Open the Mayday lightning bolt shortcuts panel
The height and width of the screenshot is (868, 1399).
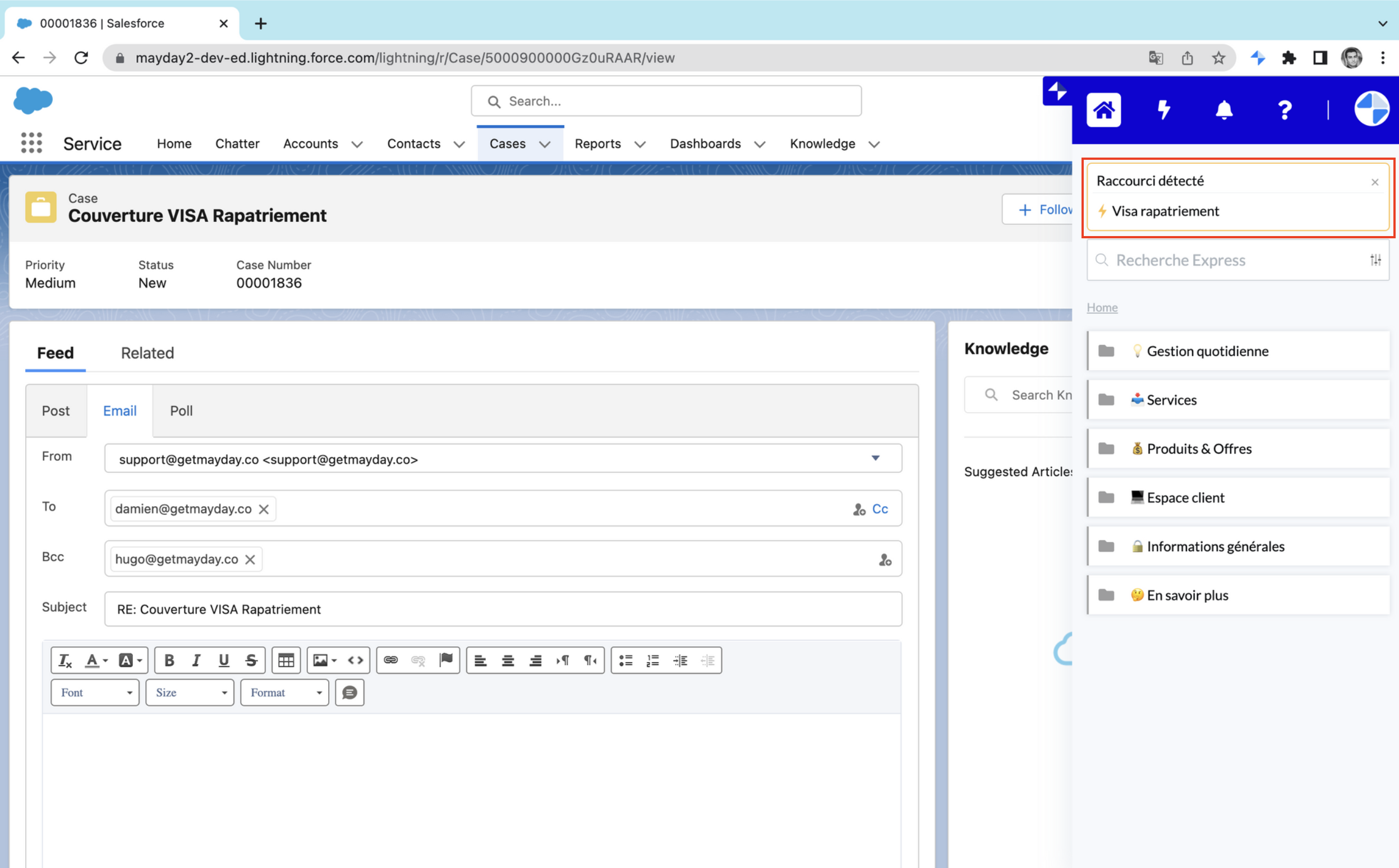tap(1163, 109)
